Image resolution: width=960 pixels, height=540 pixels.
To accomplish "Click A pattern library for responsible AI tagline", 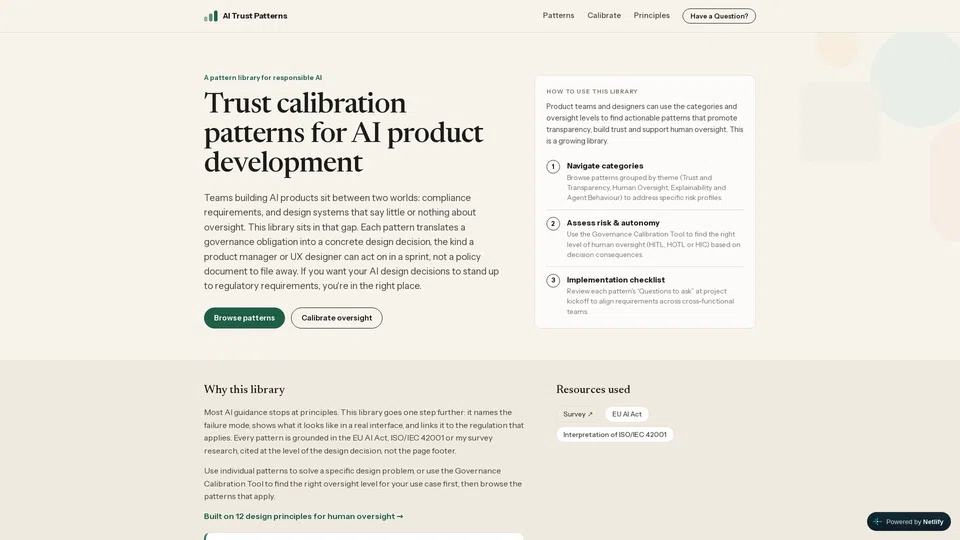I will click(x=263, y=78).
